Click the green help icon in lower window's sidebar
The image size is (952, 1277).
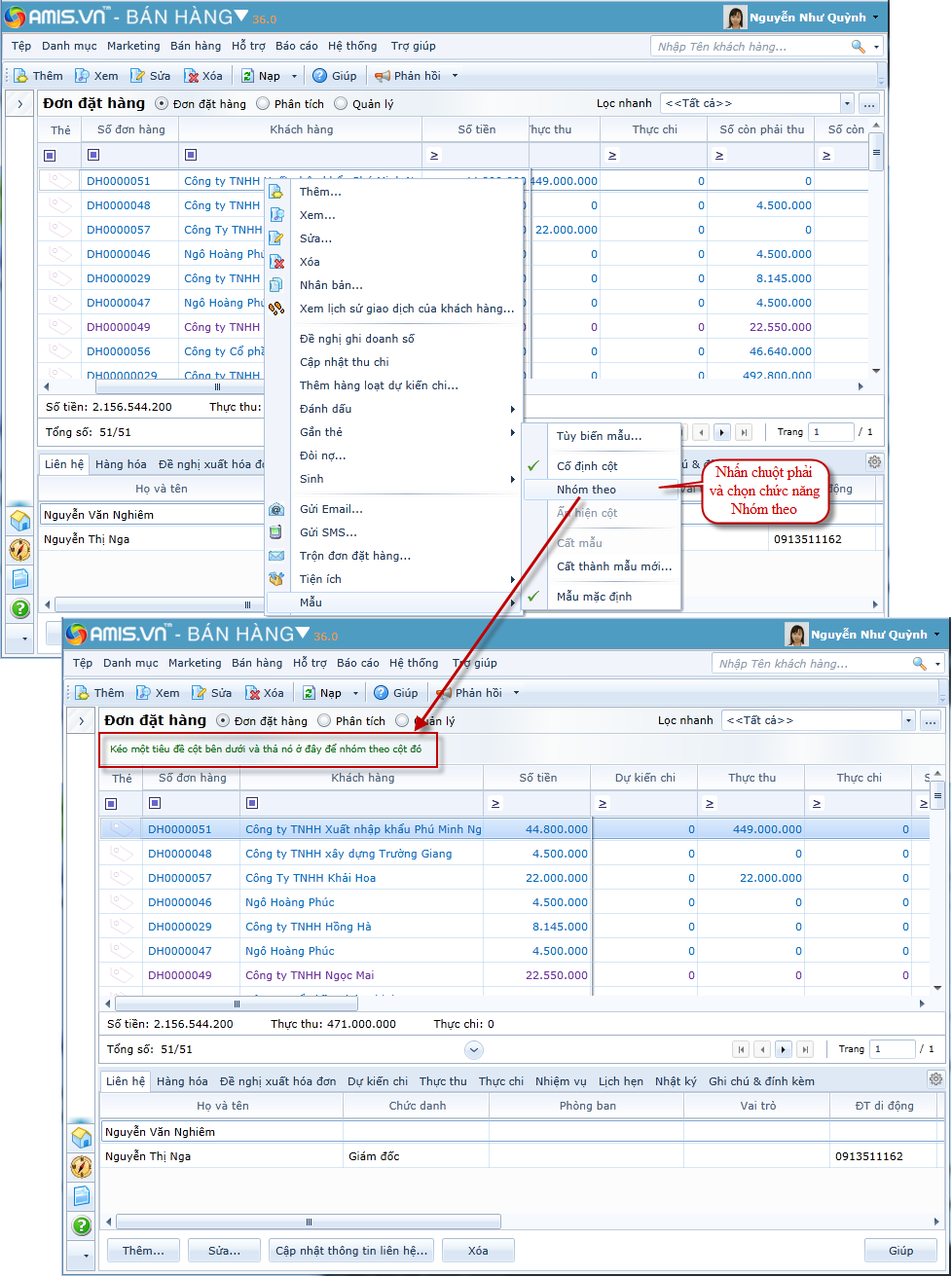tap(82, 1225)
